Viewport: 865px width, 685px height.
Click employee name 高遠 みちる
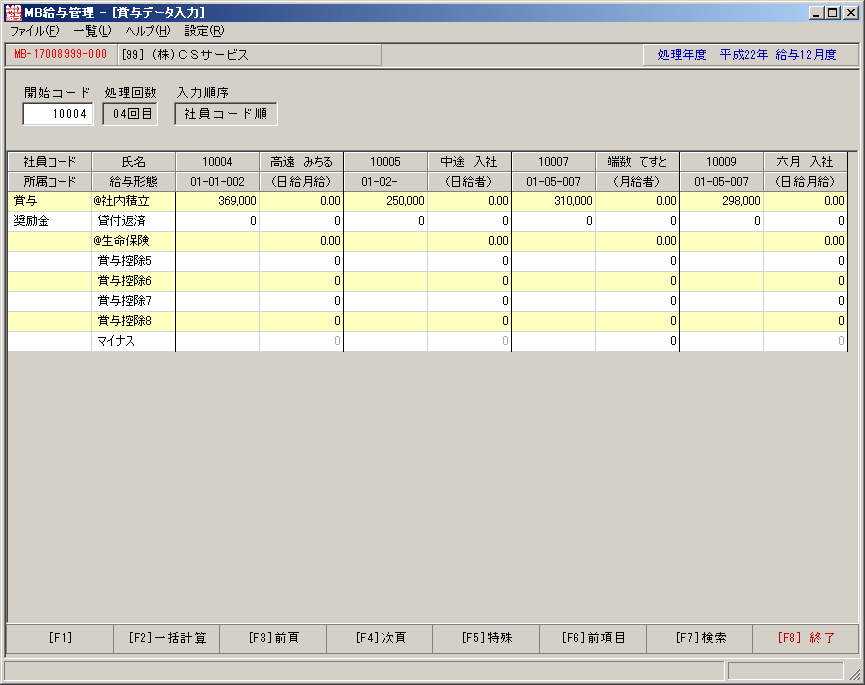[x=301, y=162]
